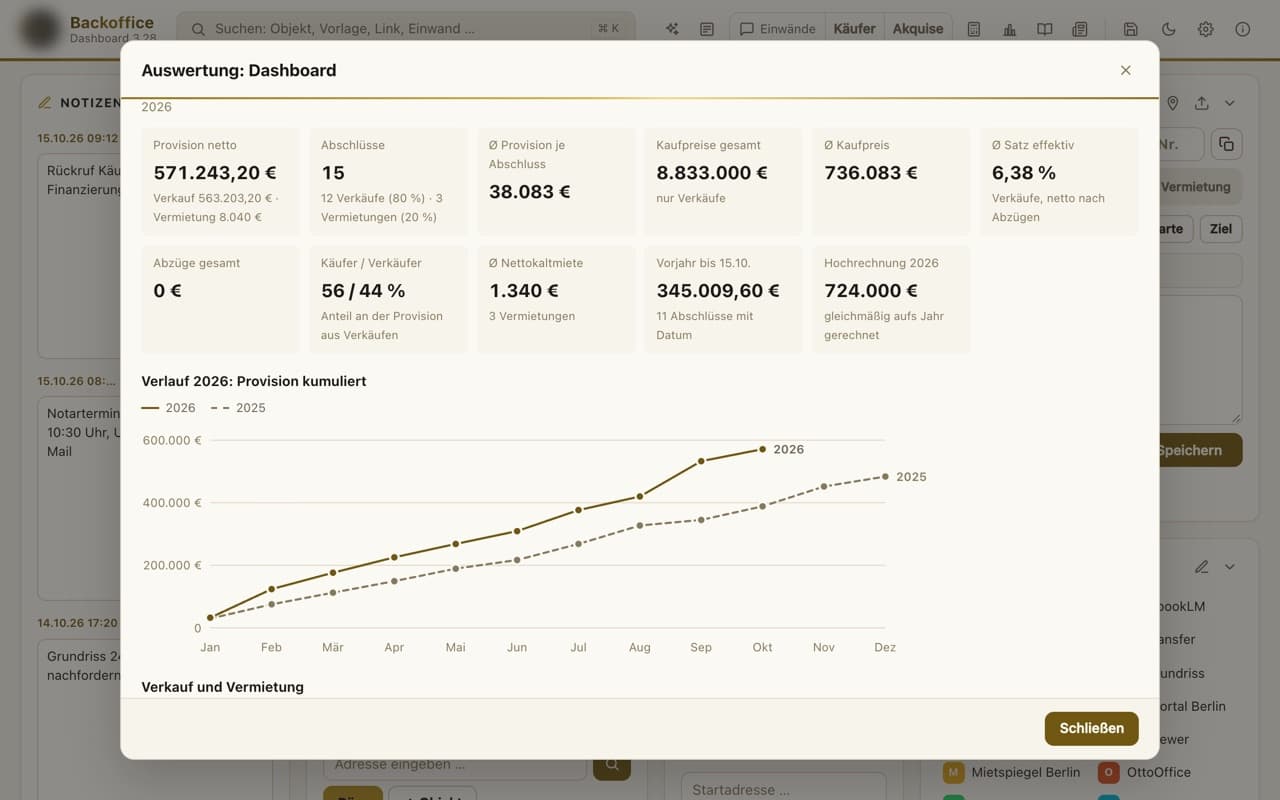
Task: Open settings with the gear icon
Action: (1206, 29)
